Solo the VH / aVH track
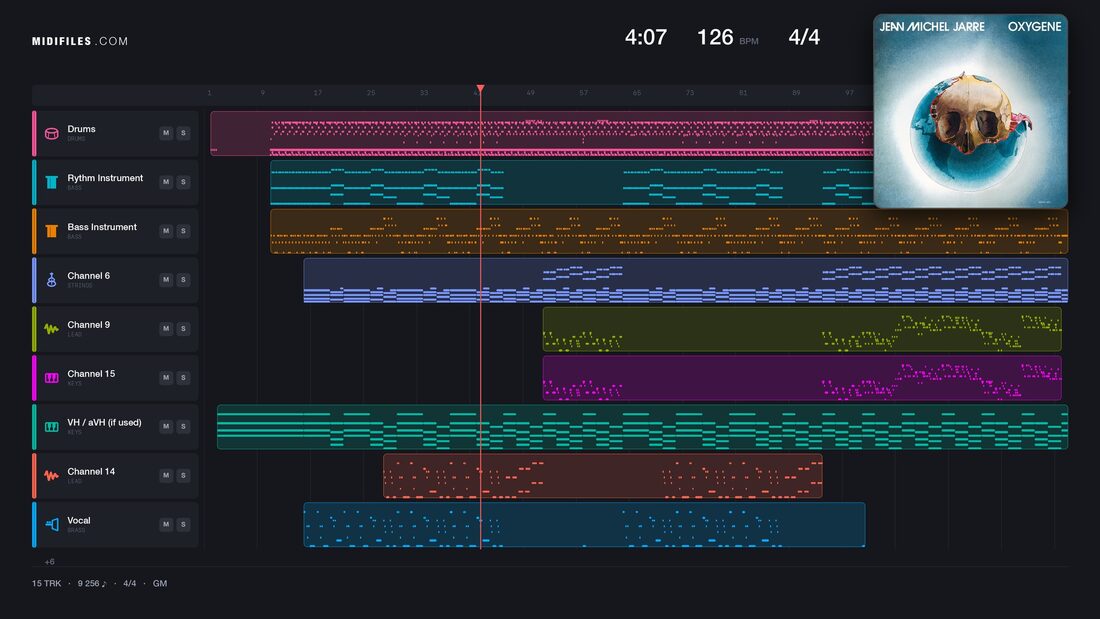Viewport: 1100px width, 619px height. (183, 426)
